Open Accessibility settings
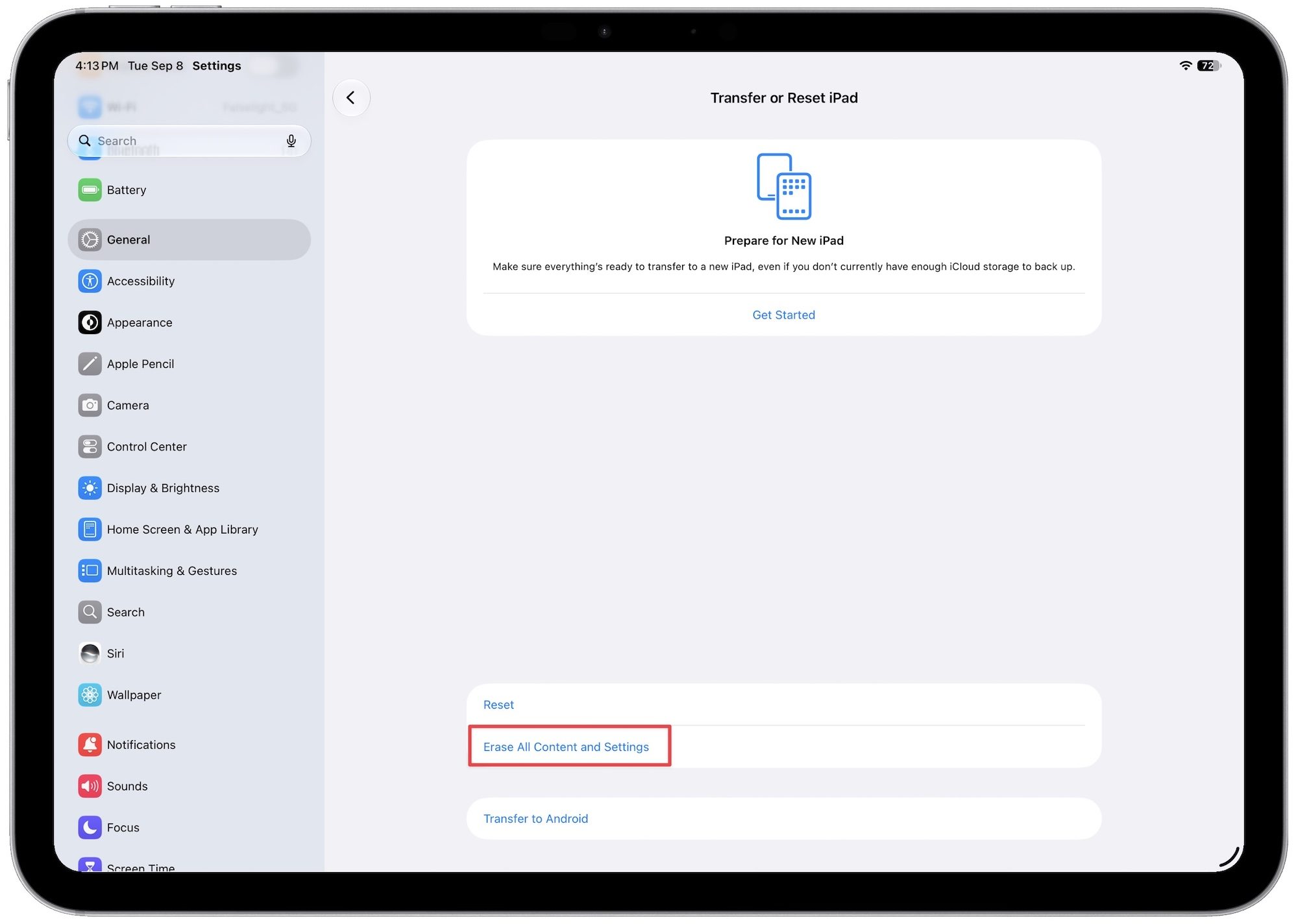The image size is (1298, 924). [189, 281]
